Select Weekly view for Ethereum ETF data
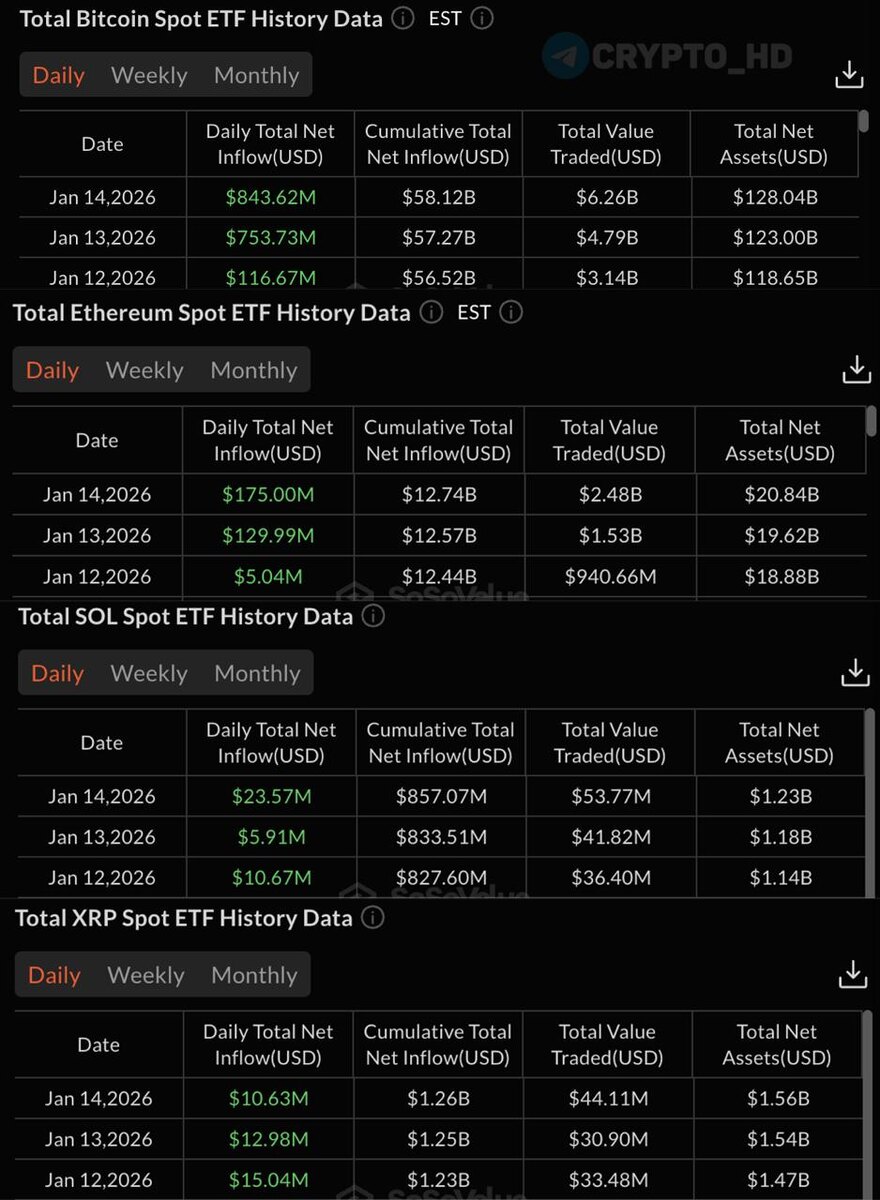Screen dimensions: 880x1200 [144, 370]
